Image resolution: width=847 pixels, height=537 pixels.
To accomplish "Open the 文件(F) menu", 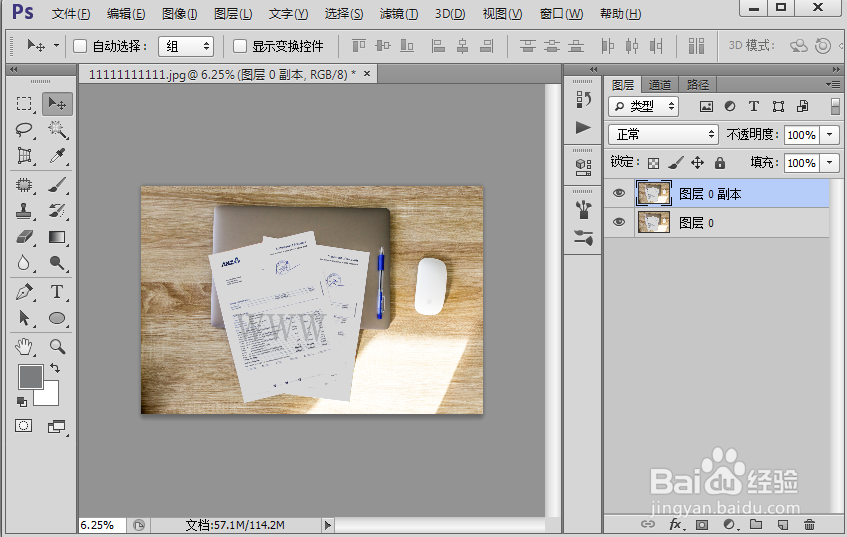I will [71, 14].
